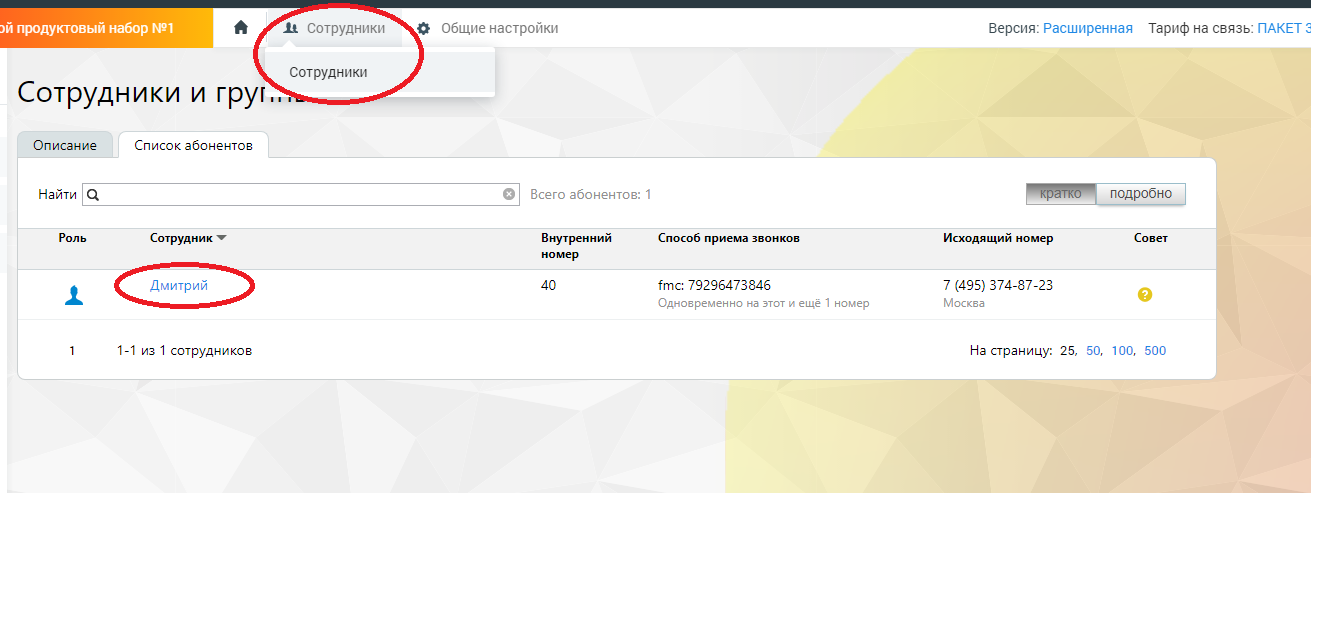
Task: Open Общие настройки gear menu
Action: click(x=487, y=28)
